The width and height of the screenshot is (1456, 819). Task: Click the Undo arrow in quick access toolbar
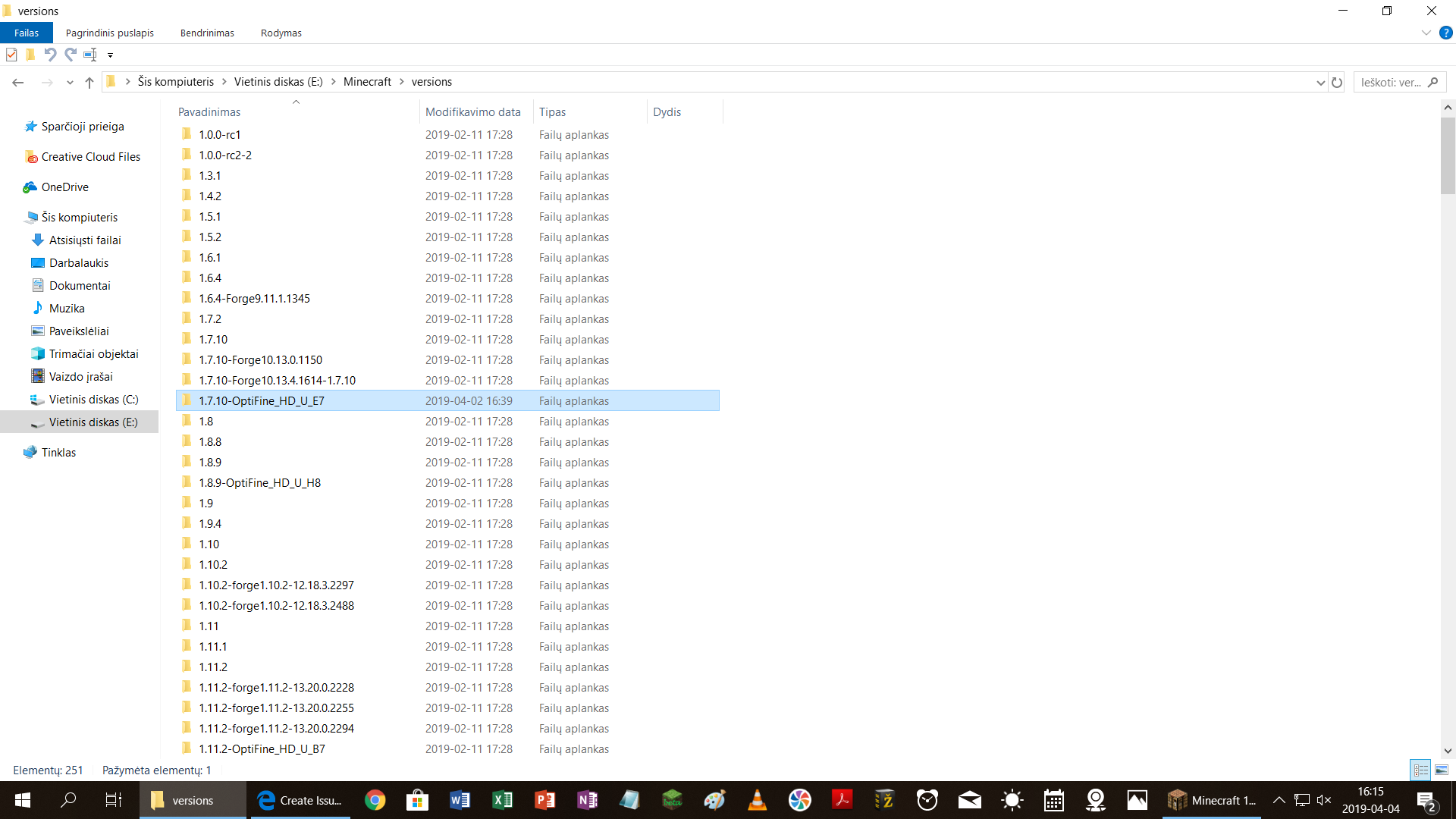click(x=50, y=55)
